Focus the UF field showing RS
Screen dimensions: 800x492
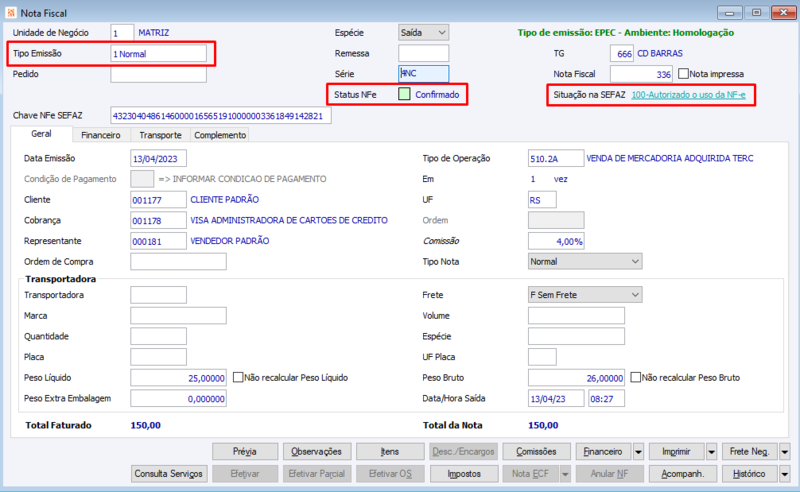[542, 200]
